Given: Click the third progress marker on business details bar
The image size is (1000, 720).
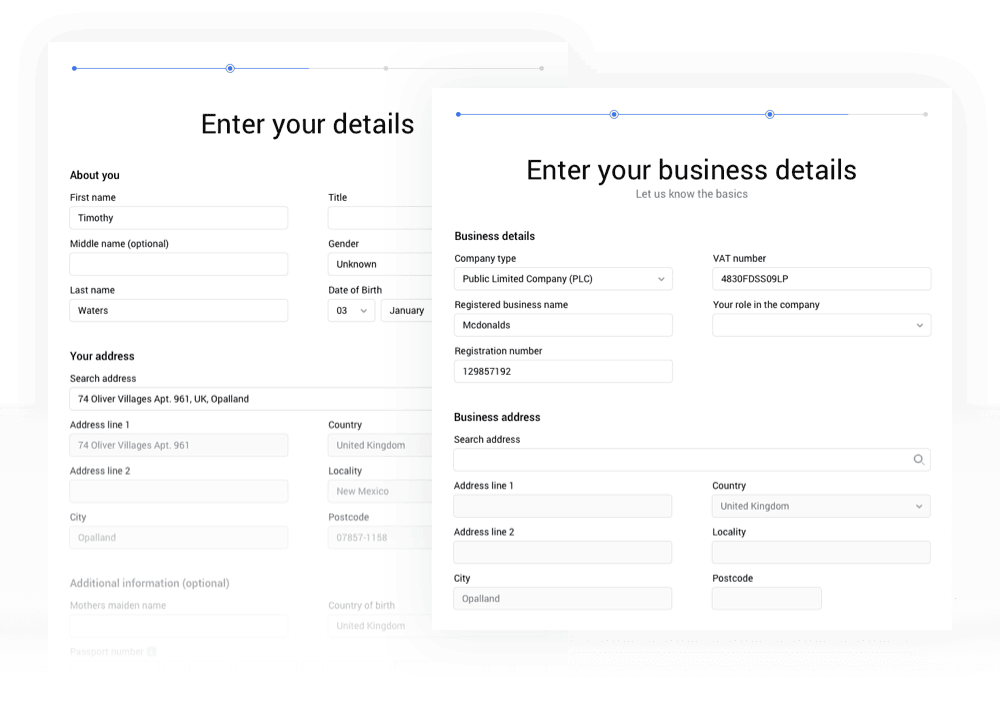Looking at the screenshot, I should click(769, 114).
